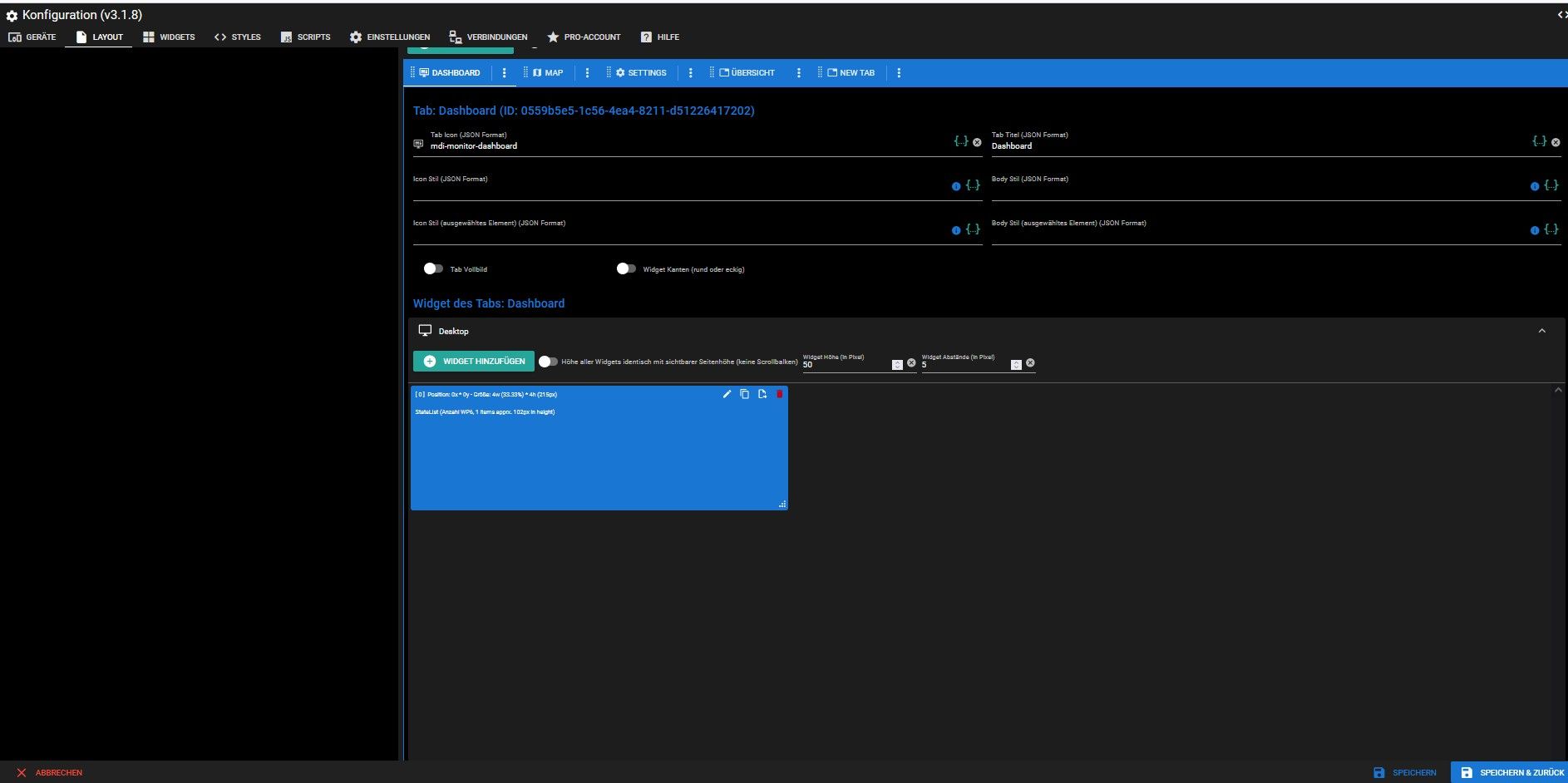Image resolution: width=1568 pixels, height=783 pixels.
Task: Delete the StateList widget via red trash
Action: 779,394
